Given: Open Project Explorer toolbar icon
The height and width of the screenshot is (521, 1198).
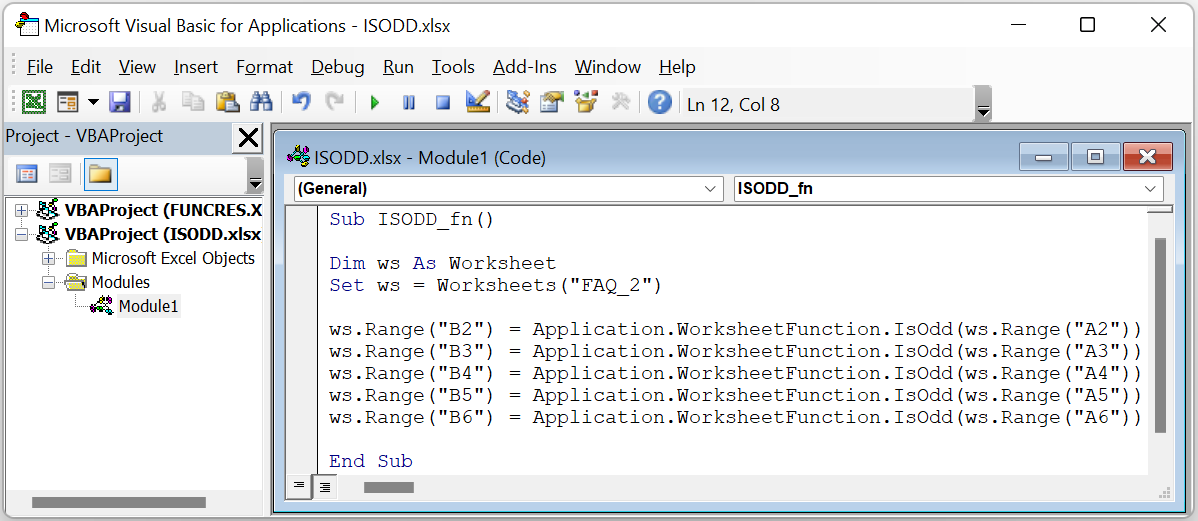Looking at the screenshot, I should point(517,103).
